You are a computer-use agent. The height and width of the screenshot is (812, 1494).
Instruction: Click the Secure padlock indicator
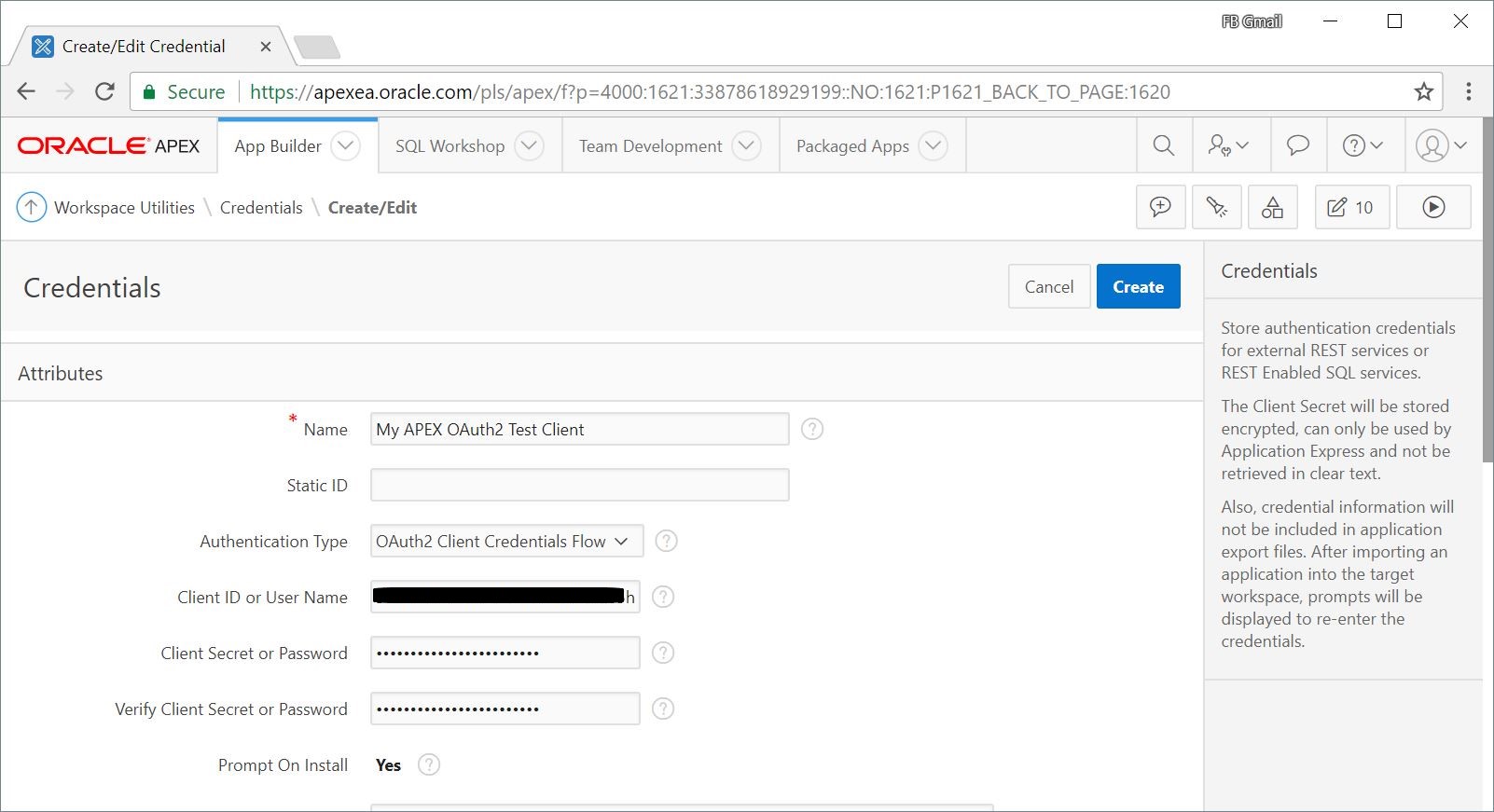[183, 91]
